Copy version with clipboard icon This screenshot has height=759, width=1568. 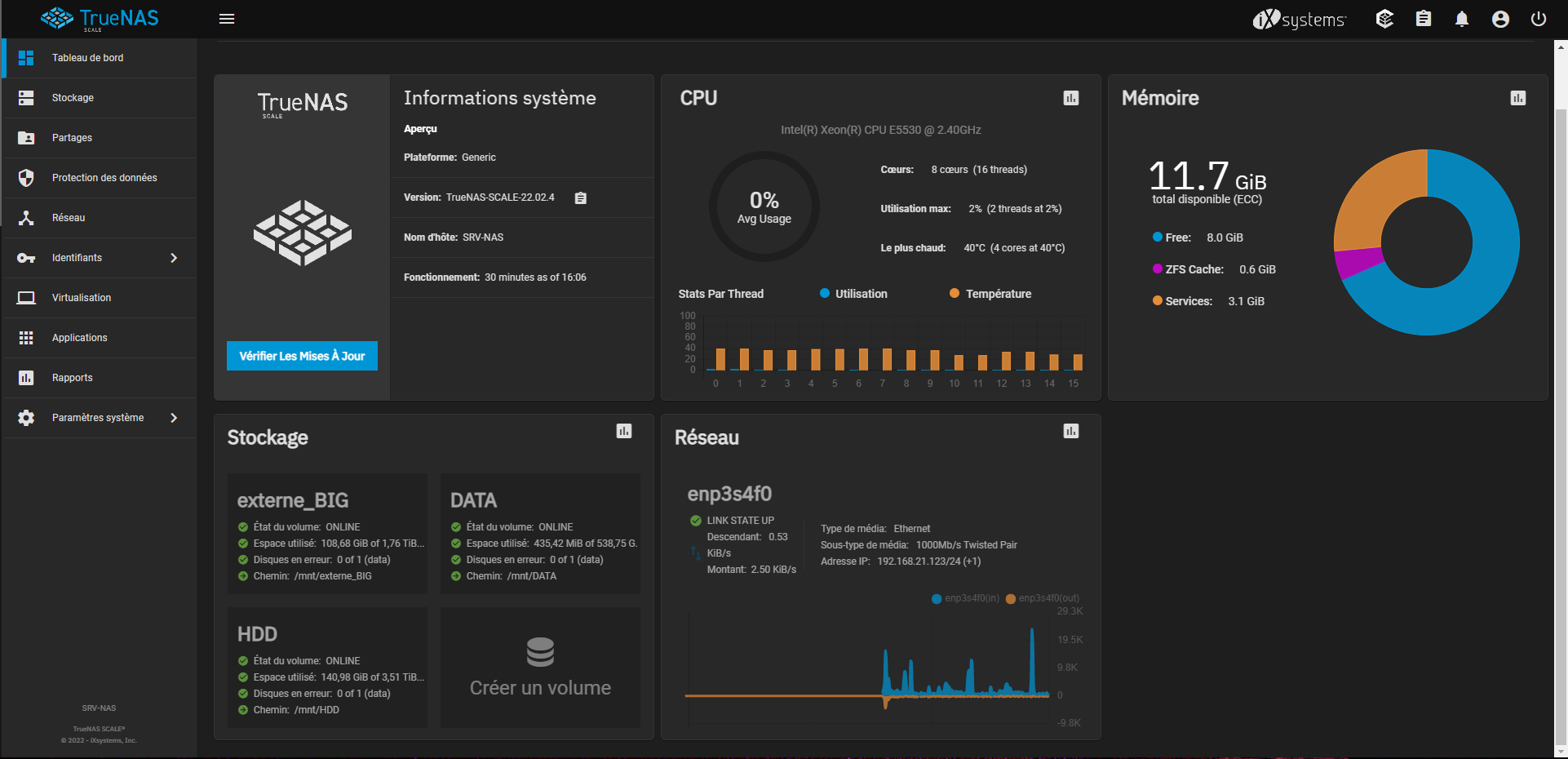[x=581, y=198]
